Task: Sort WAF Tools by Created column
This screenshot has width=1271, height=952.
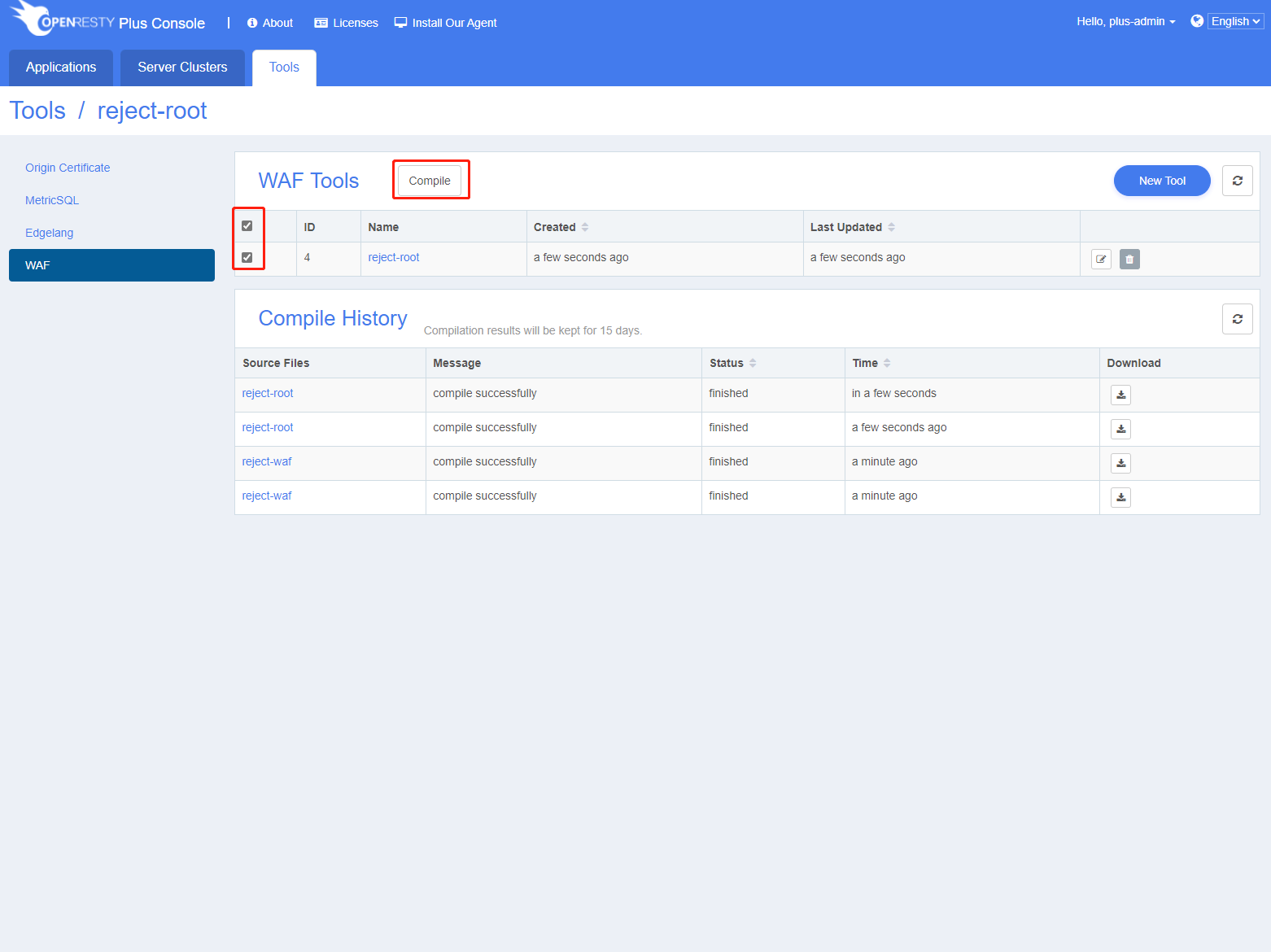Action: click(x=585, y=227)
